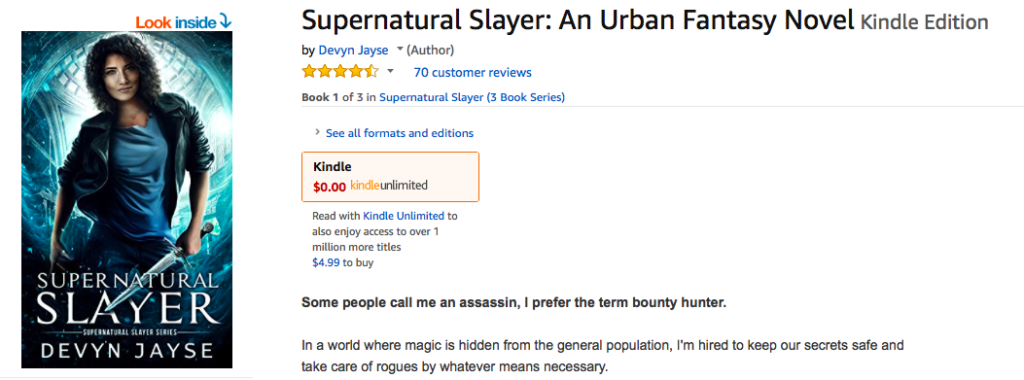Expand the rating breakdown arrow next to stars

click(x=391, y=71)
